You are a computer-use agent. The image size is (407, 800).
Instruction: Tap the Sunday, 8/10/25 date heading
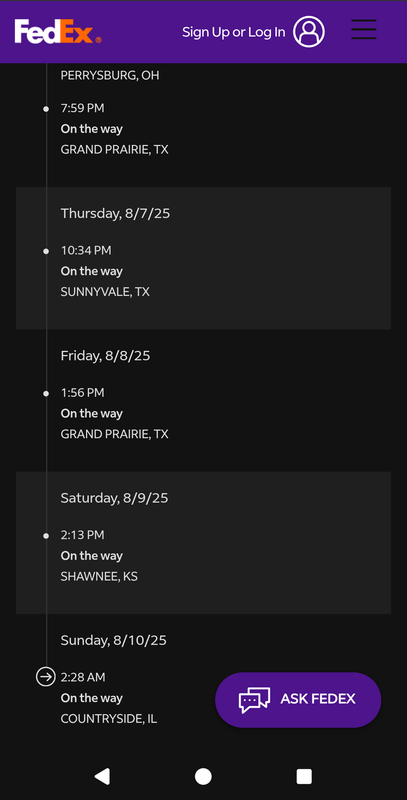pyautogui.click(x=114, y=640)
